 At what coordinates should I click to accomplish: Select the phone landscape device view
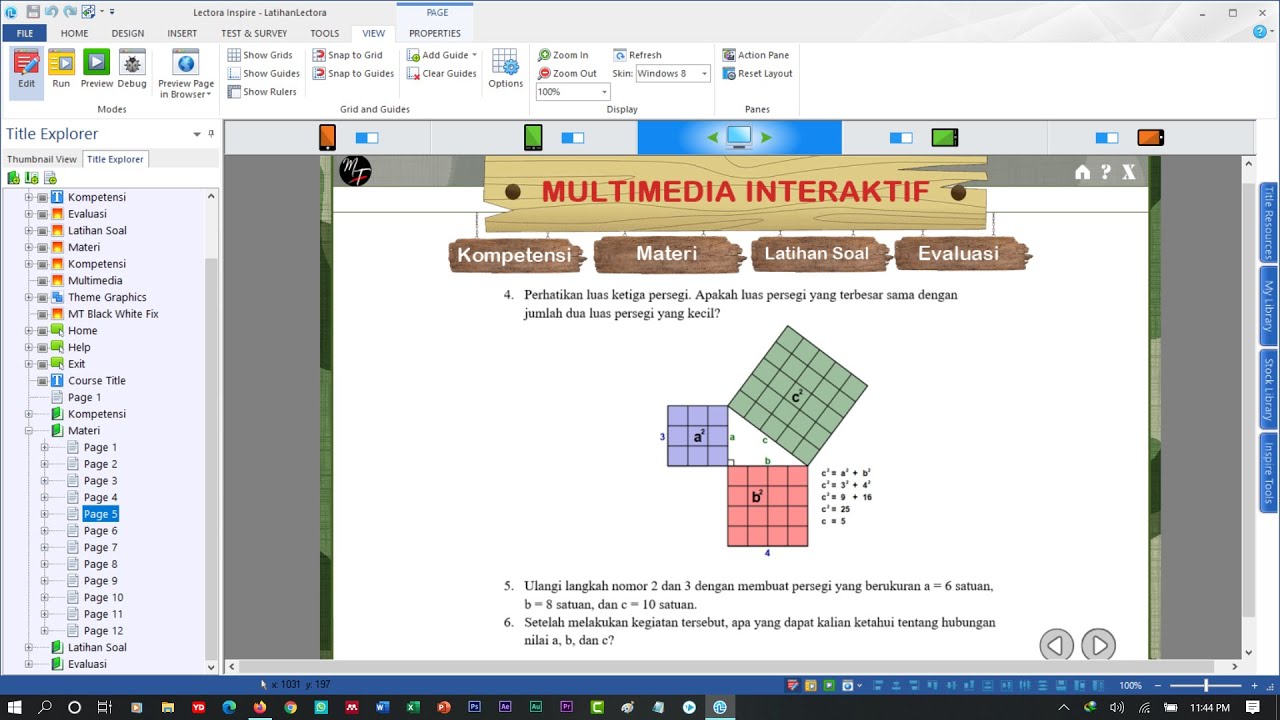pyautogui.click(x=1151, y=138)
